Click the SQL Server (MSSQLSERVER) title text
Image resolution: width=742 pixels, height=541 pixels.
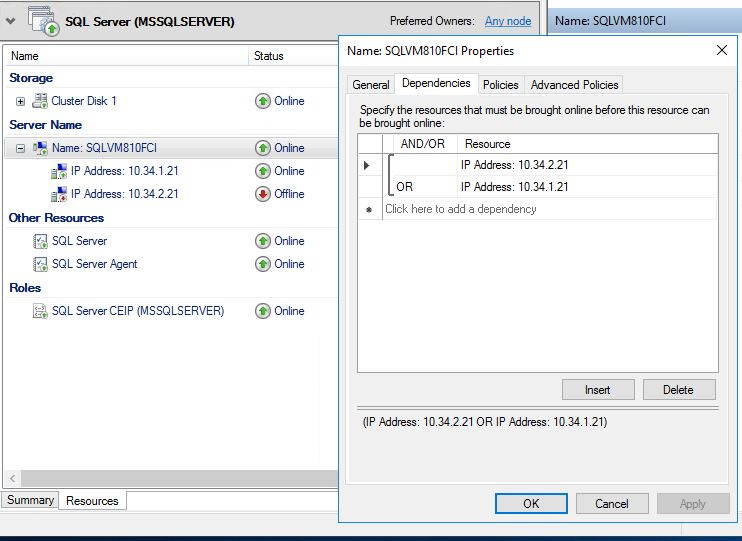(150, 22)
